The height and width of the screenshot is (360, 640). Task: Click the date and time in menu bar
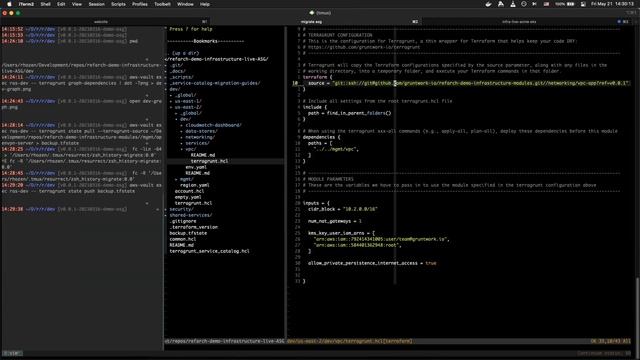pyautogui.click(x=612, y=4)
